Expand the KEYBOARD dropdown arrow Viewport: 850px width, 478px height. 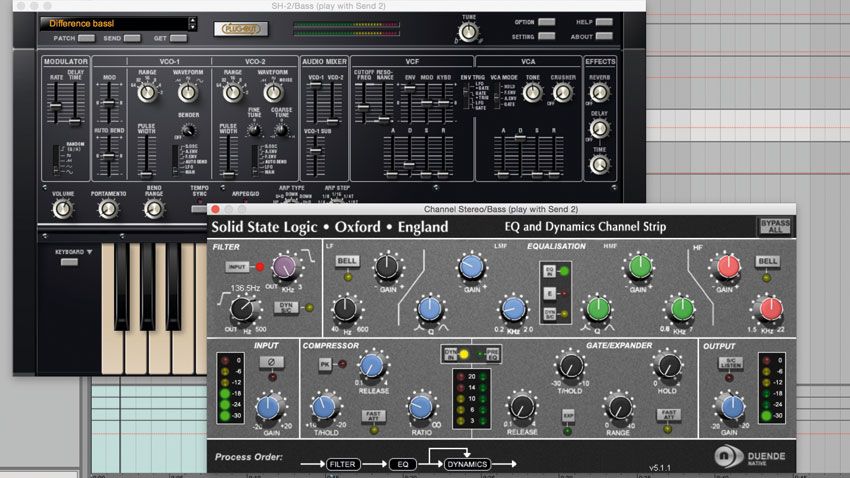[x=89, y=252]
